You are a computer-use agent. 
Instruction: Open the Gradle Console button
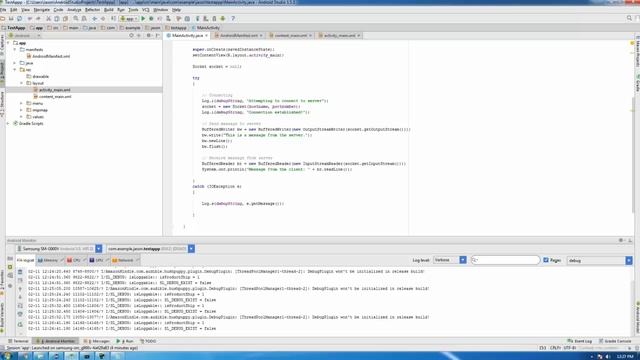tap(615, 341)
